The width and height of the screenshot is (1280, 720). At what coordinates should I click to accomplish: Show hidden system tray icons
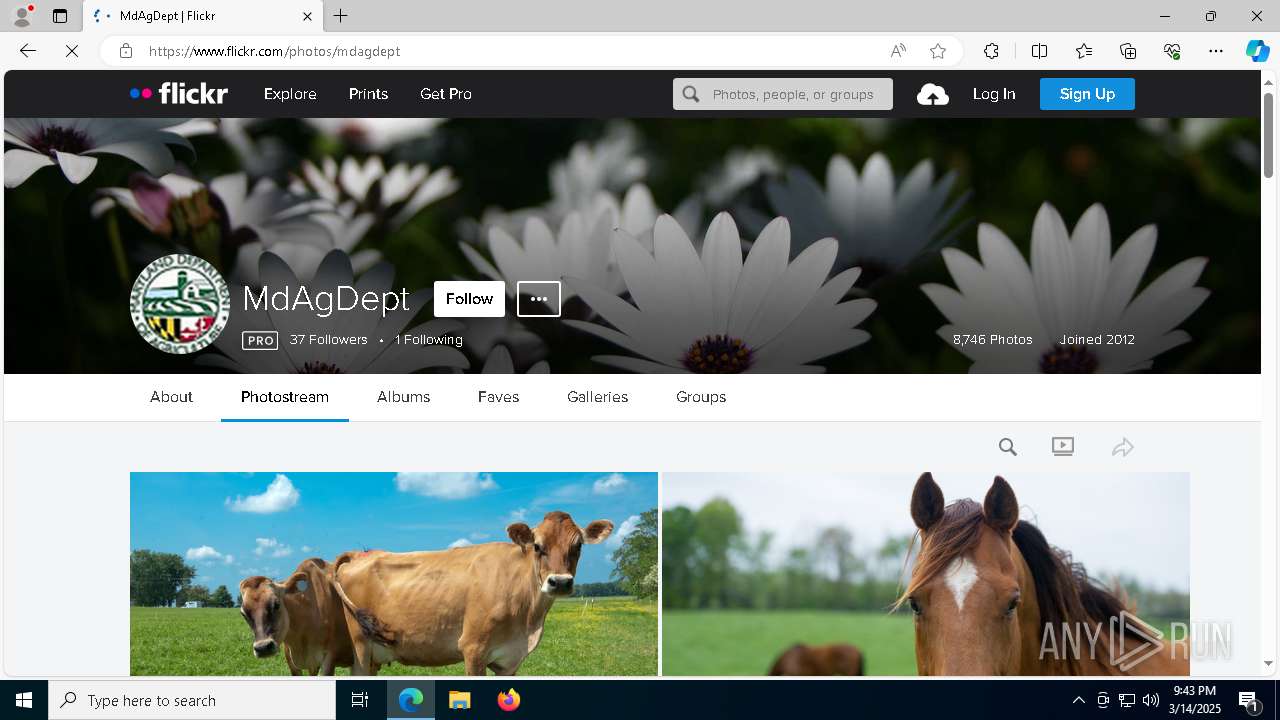pyautogui.click(x=1078, y=700)
